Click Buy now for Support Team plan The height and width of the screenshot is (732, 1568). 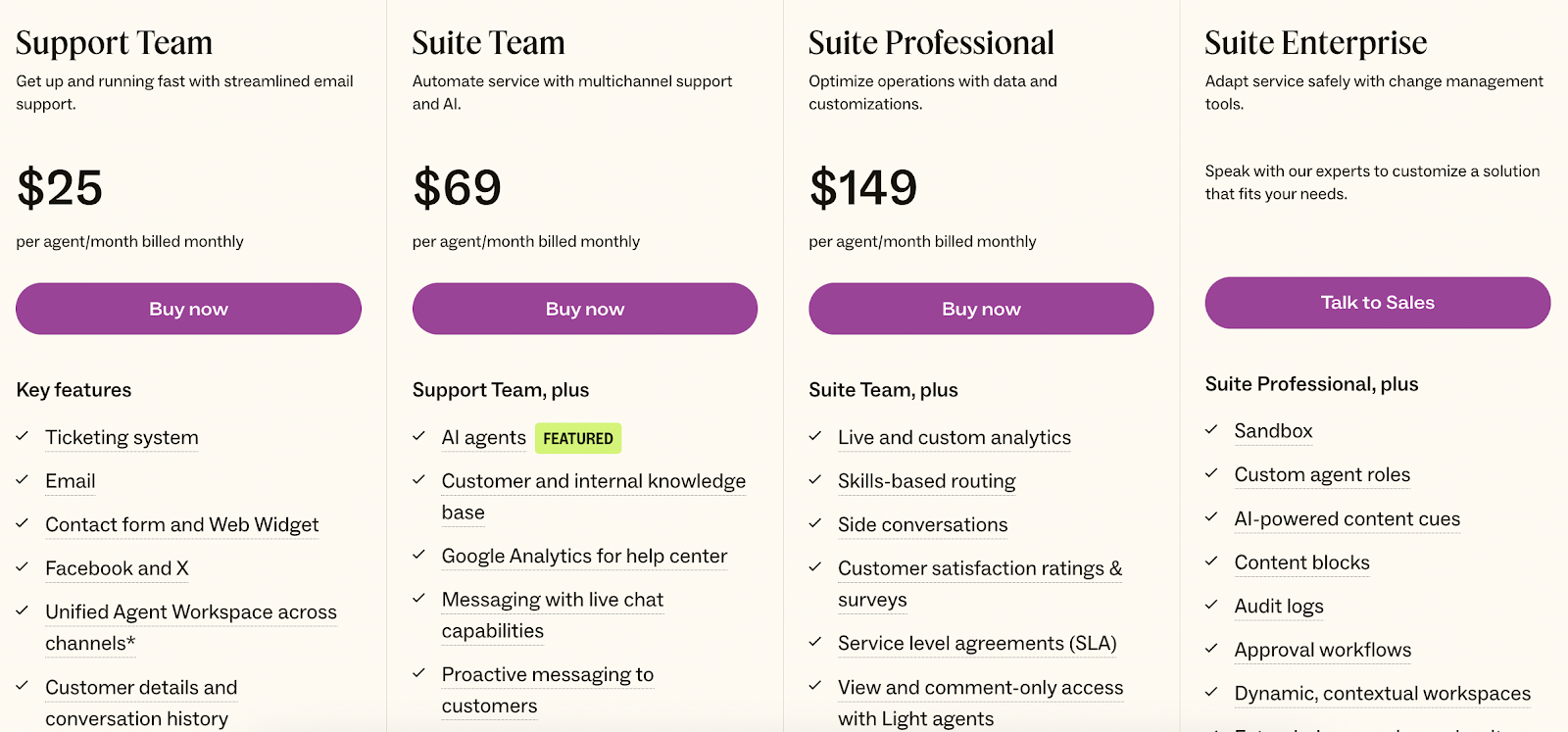tap(188, 309)
